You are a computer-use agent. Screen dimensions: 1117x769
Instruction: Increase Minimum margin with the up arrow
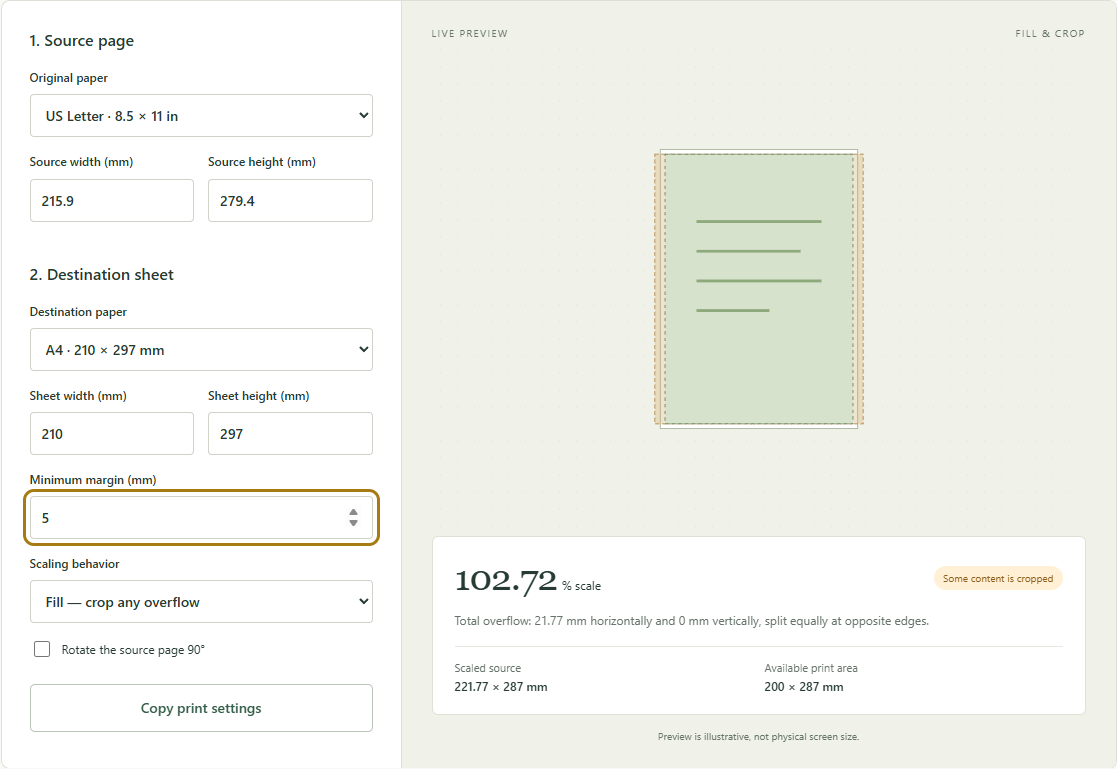click(x=353, y=512)
